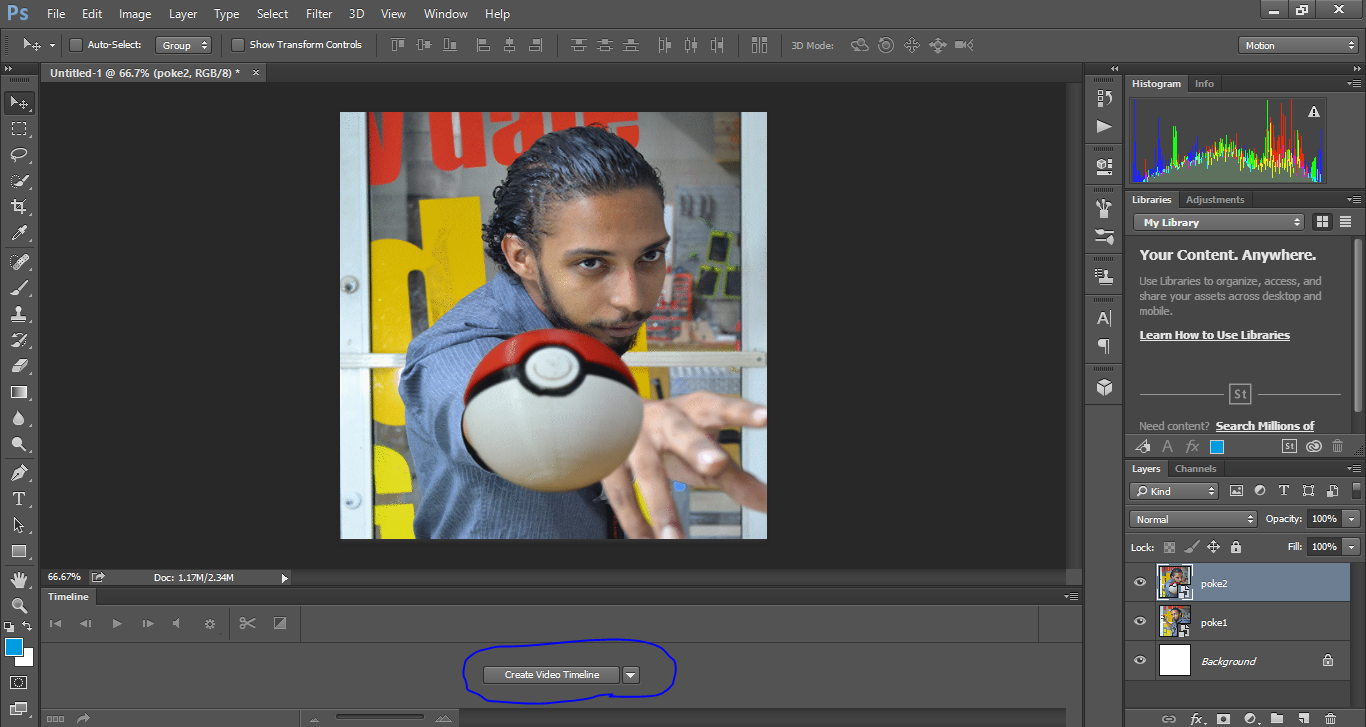Click the split at playhead scissors icon

pos(247,623)
